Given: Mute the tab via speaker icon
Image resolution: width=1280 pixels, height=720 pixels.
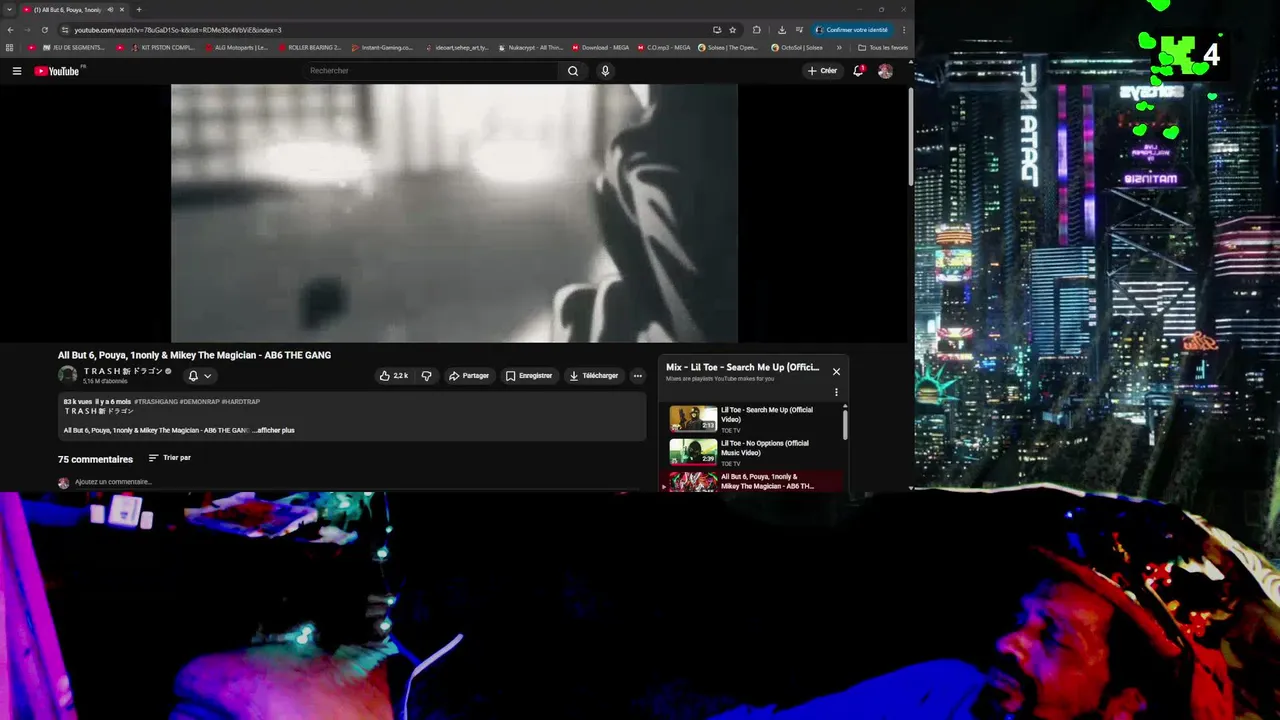Looking at the screenshot, I should point(110,9).
